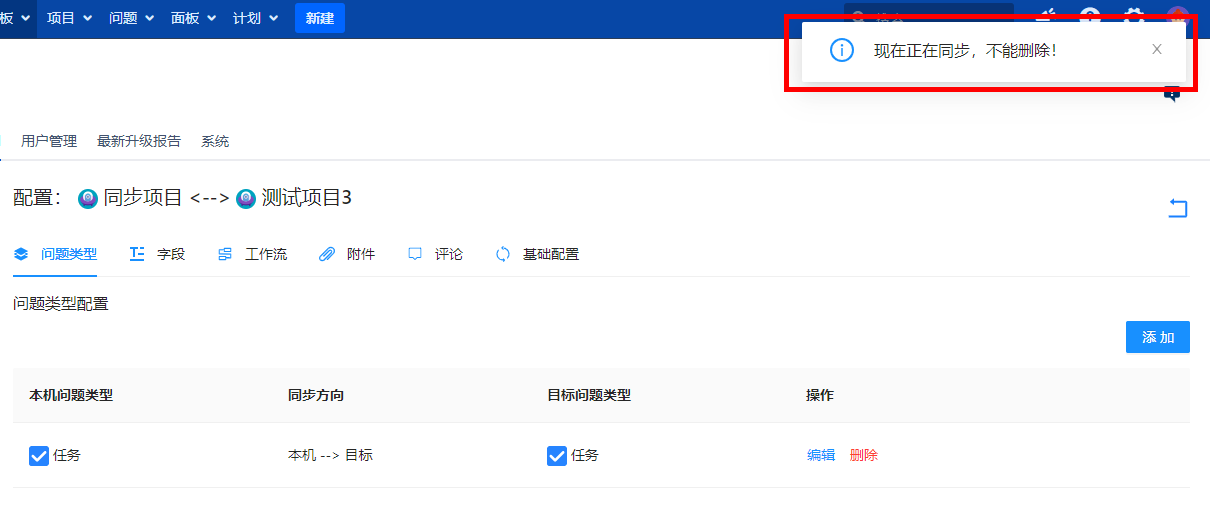Click the paperclip icon for 附件
The width and height of the screenshot is (1210, 526).
(327, 254)
